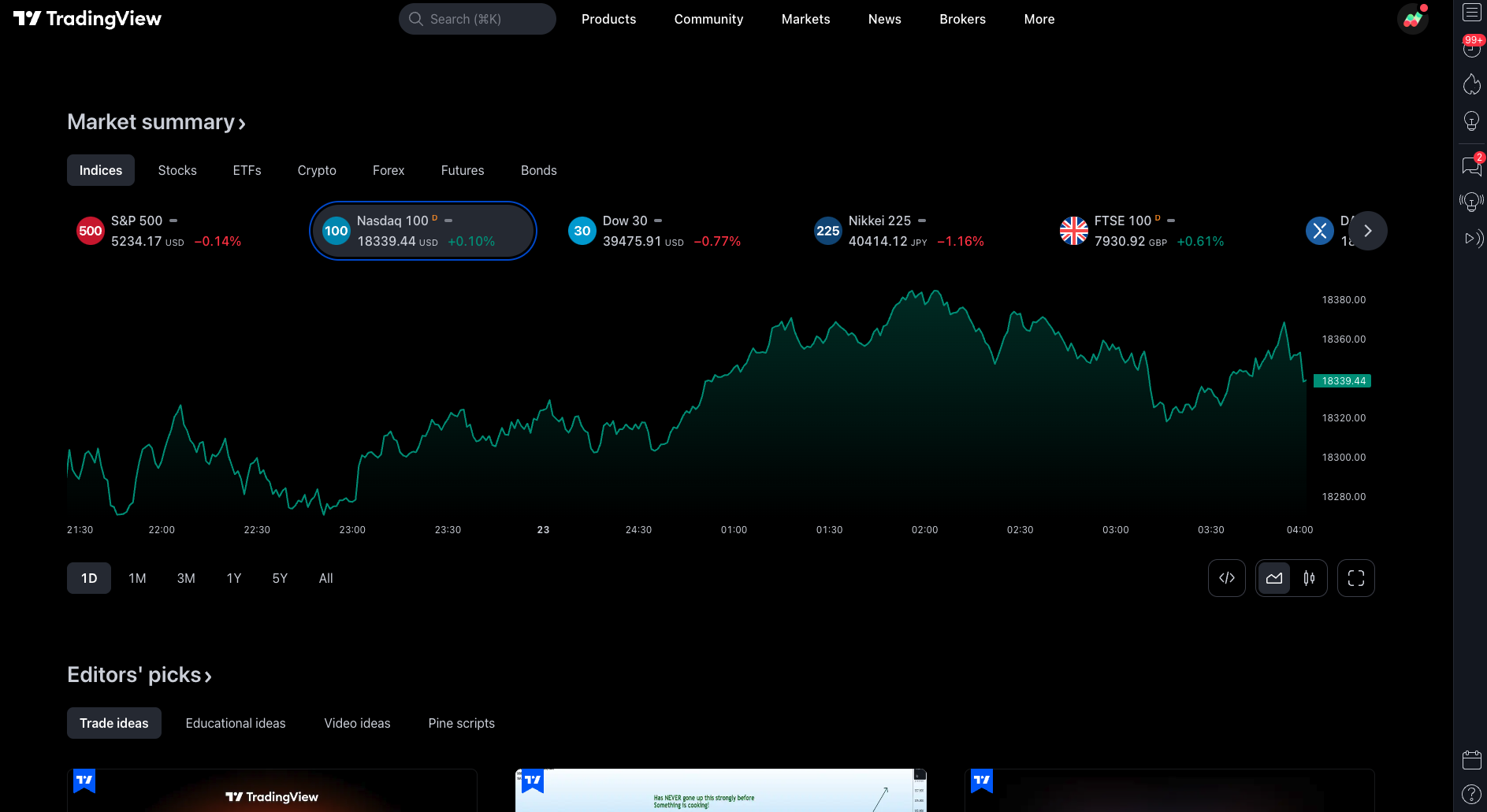Switch chart to area style

click(x=1274, y=578)
